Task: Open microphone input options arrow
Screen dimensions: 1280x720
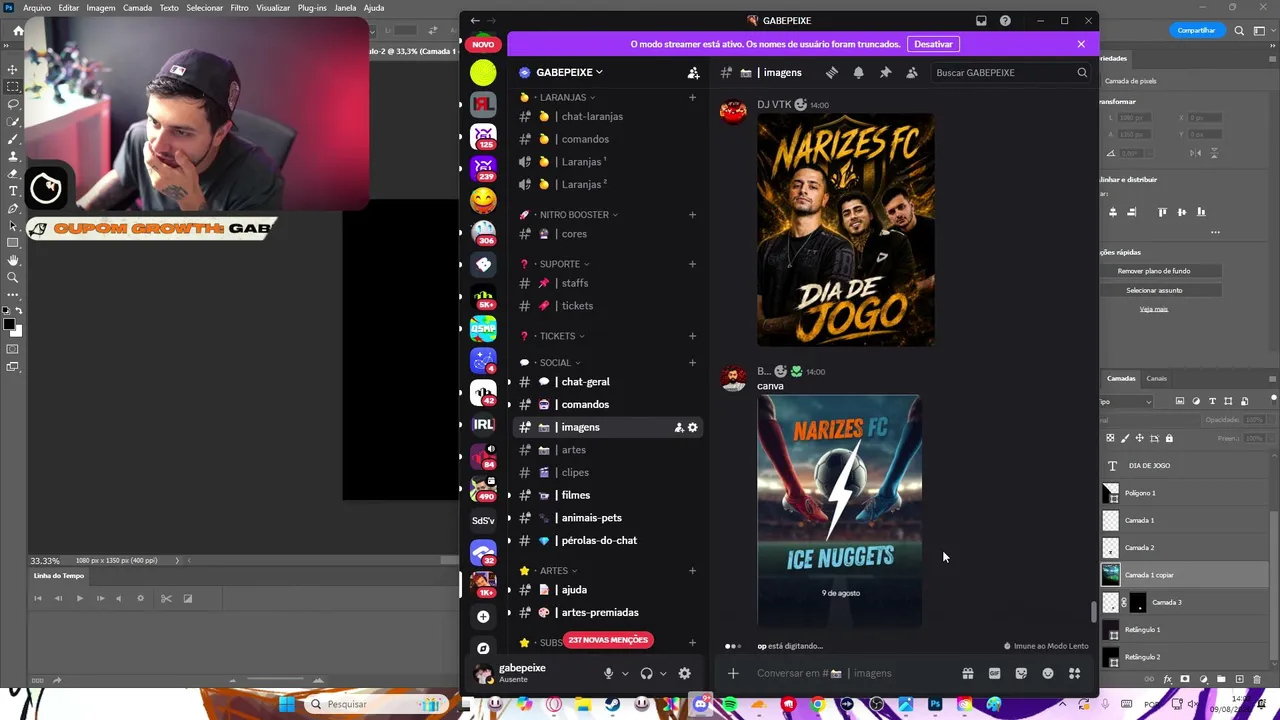Action: pos(625,673)
